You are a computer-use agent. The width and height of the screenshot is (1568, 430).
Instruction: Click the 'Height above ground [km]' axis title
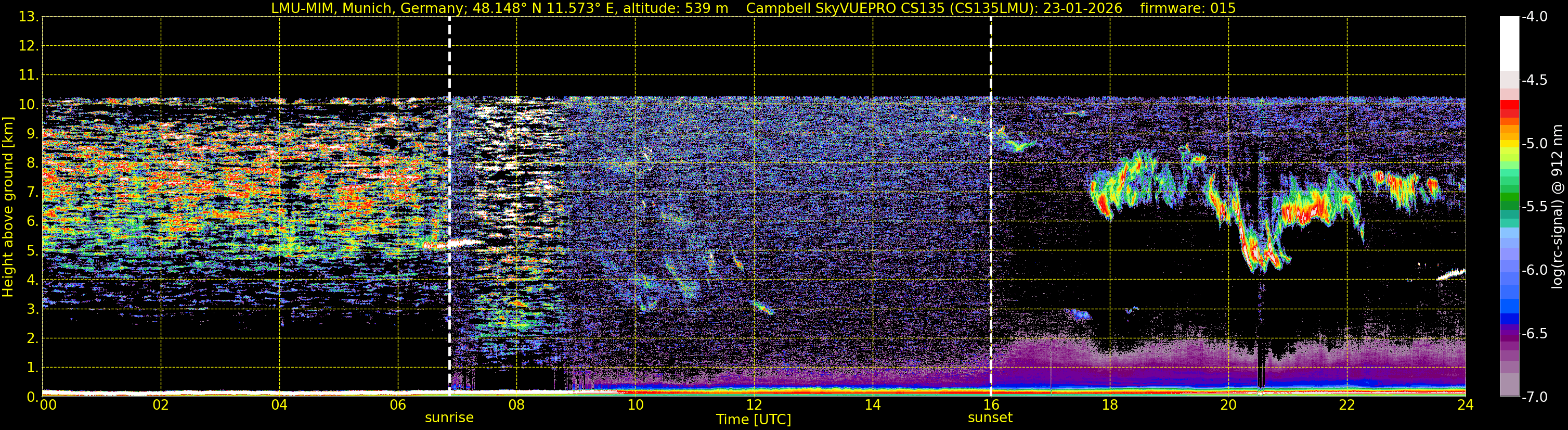(8, 207)
